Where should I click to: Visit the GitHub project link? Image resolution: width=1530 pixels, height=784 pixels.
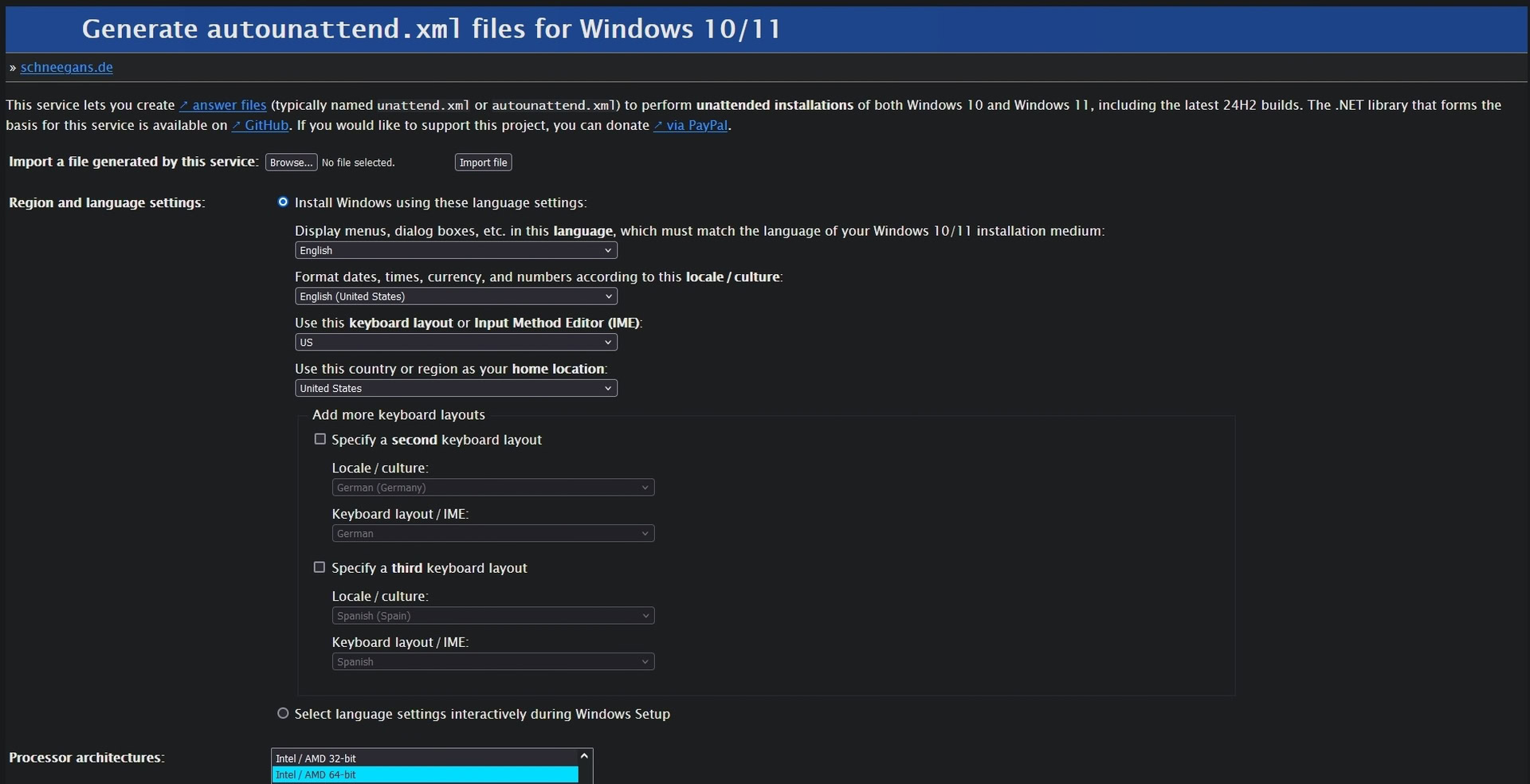pos(260,125)
